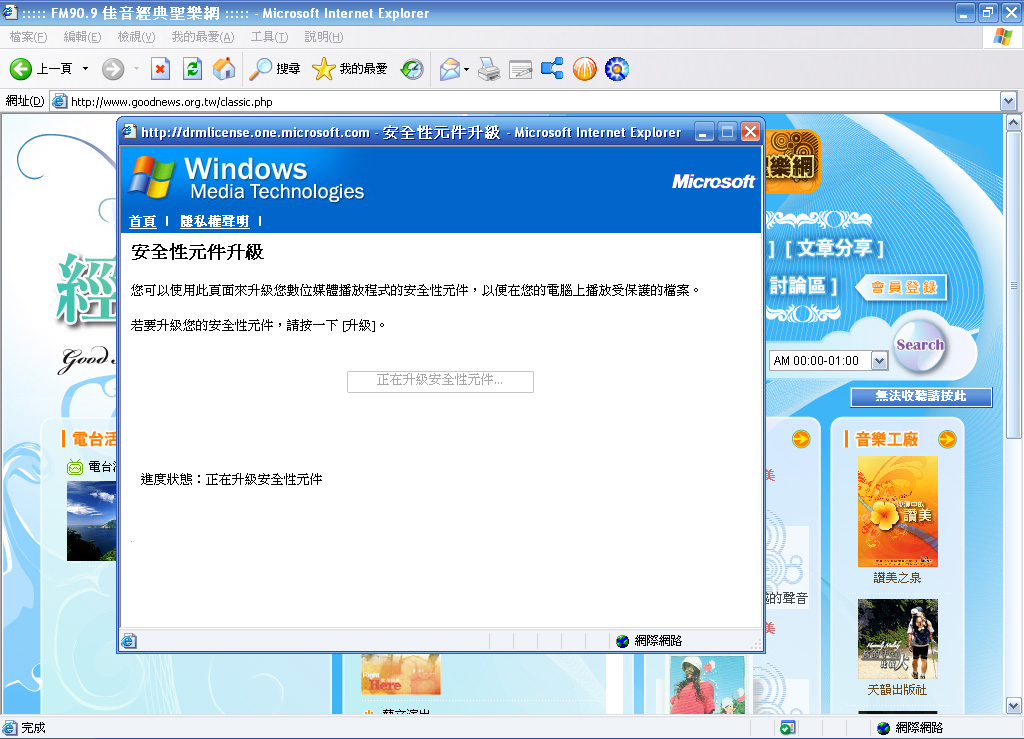Click the Stop loading icon
Screen dimensions: 1024x739
pyautogui.click(x=161, y=69)
